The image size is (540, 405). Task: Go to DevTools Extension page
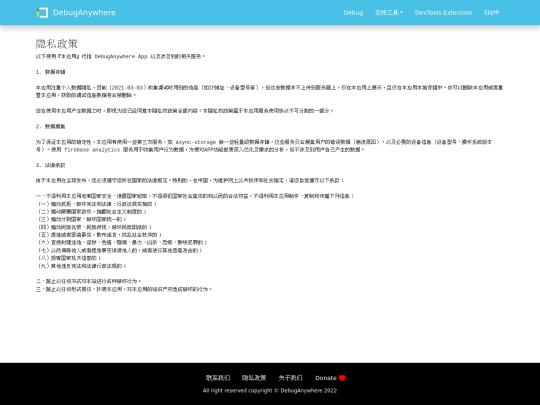[x=443, y=13]
